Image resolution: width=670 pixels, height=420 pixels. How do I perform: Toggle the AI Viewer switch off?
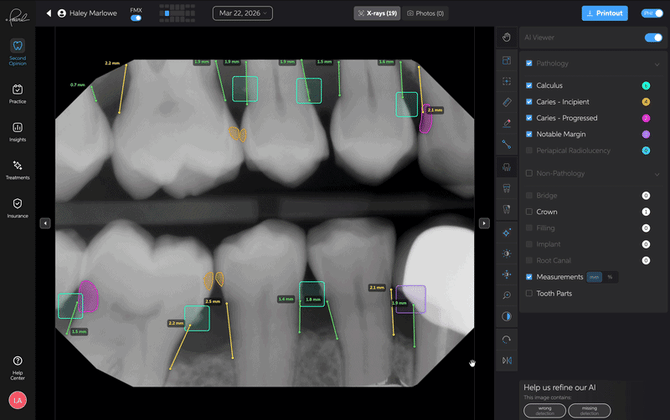(x=653, y=37)
